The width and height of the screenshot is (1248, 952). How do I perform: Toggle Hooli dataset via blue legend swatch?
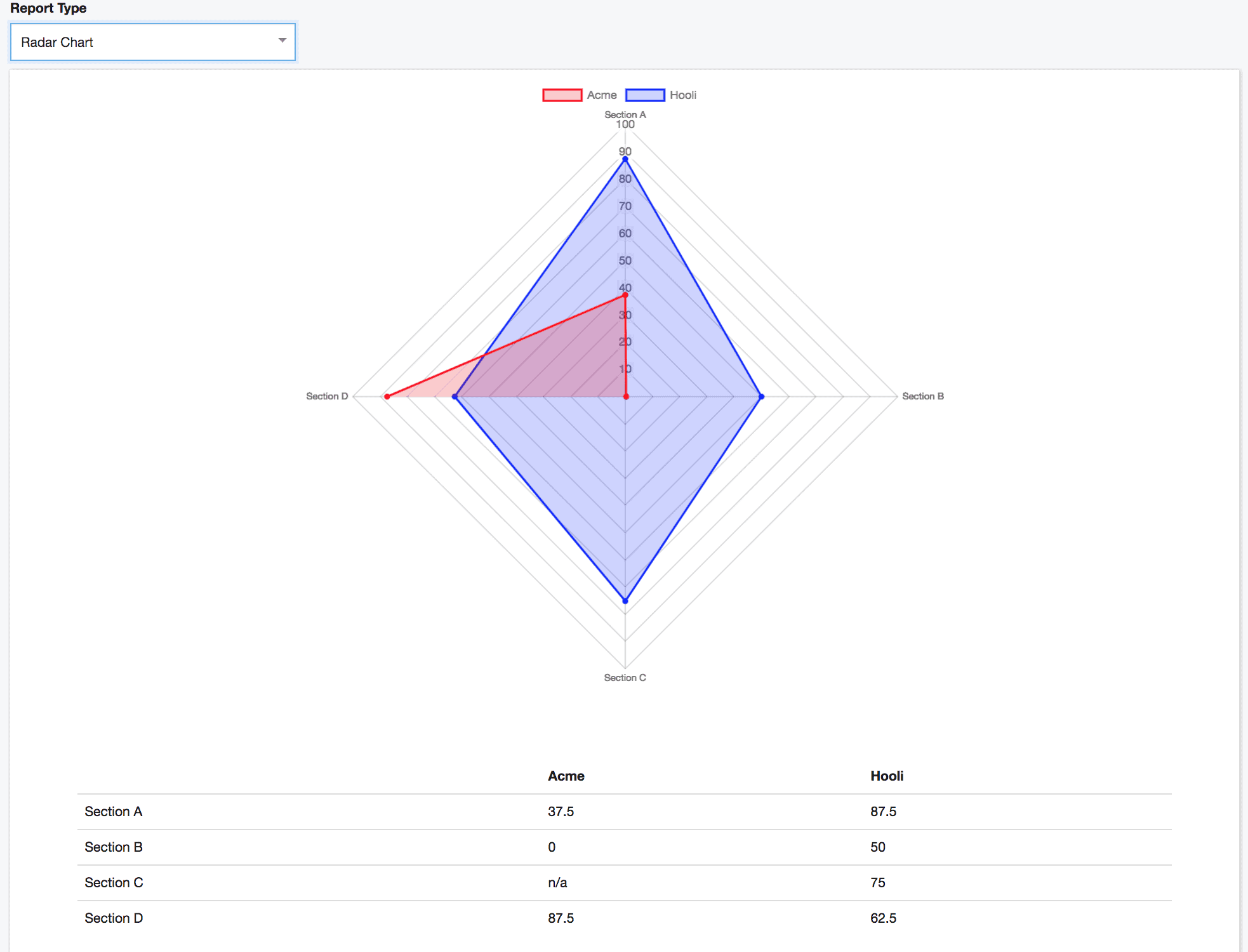click(645, 95)
